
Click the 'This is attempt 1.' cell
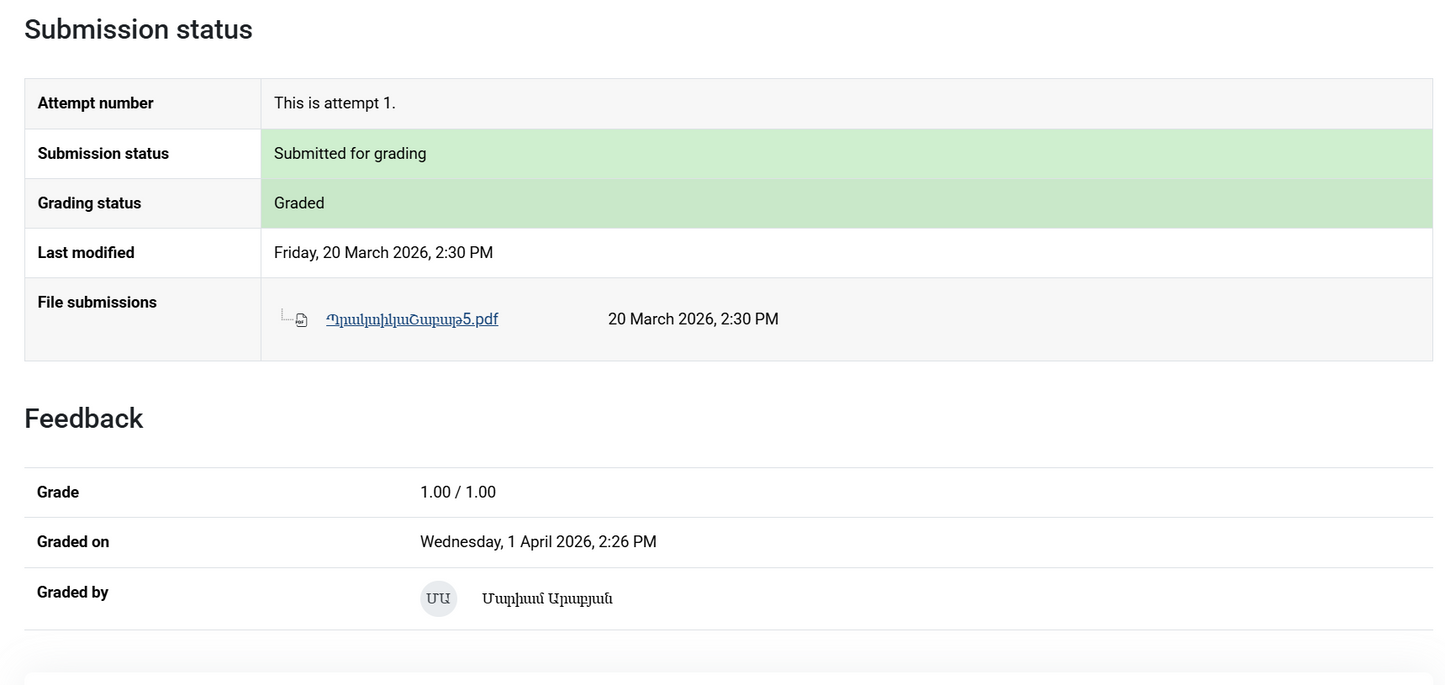pyautogui.click(x=847, y=104)
